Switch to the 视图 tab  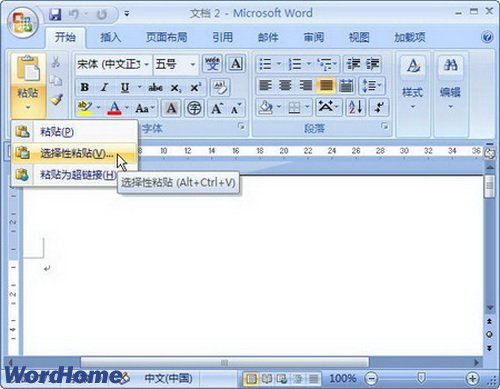pyautogui.click(x=359, y=37)
